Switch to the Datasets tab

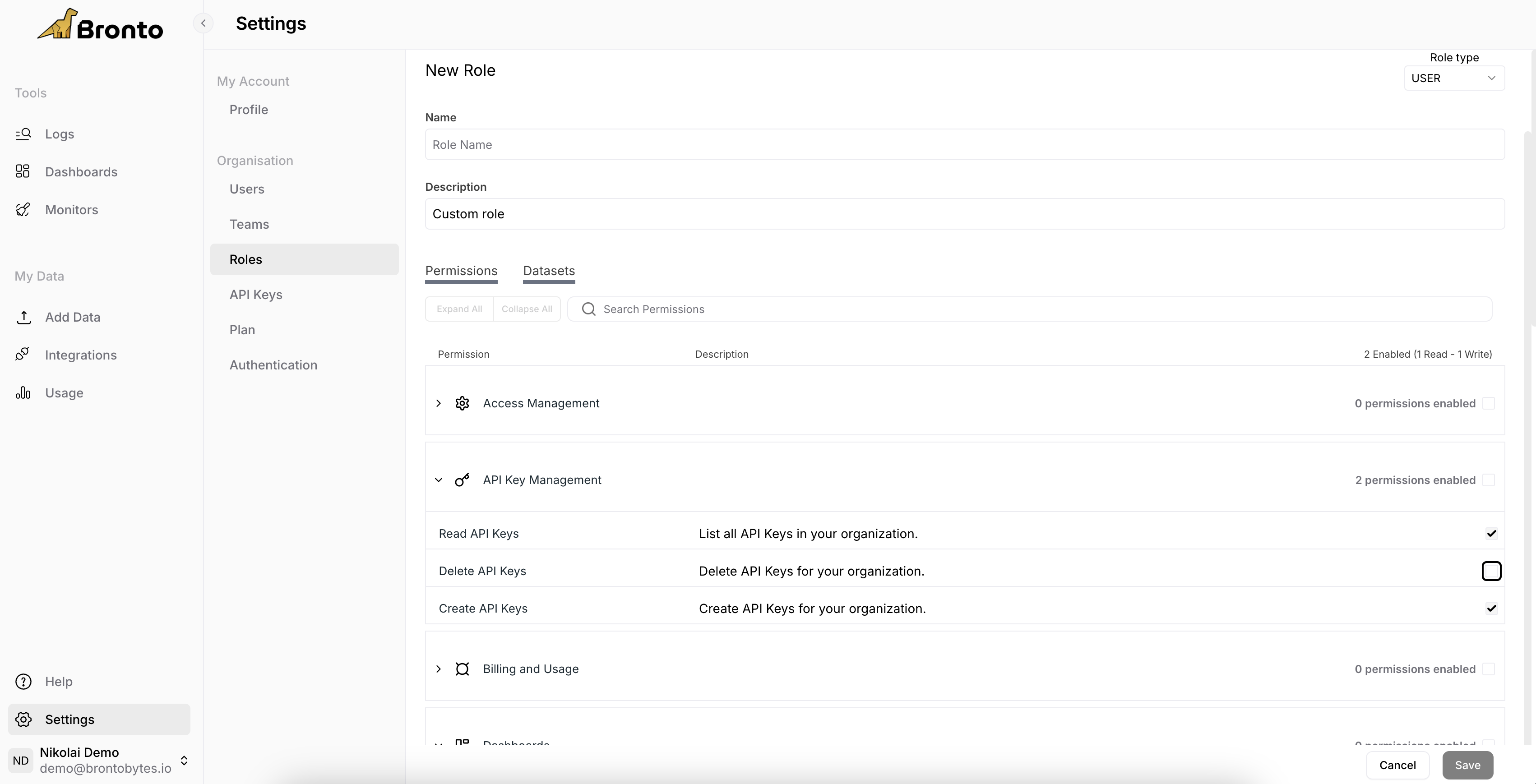click(x=549, y=271)
